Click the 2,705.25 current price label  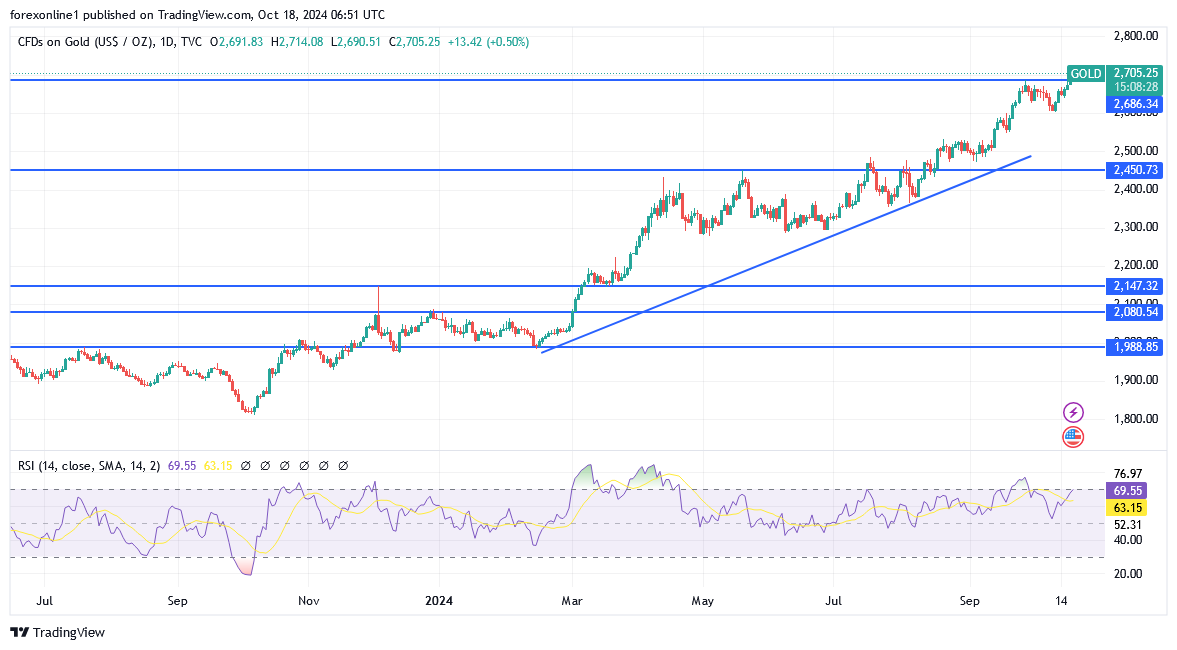[x=1136, y=73]
